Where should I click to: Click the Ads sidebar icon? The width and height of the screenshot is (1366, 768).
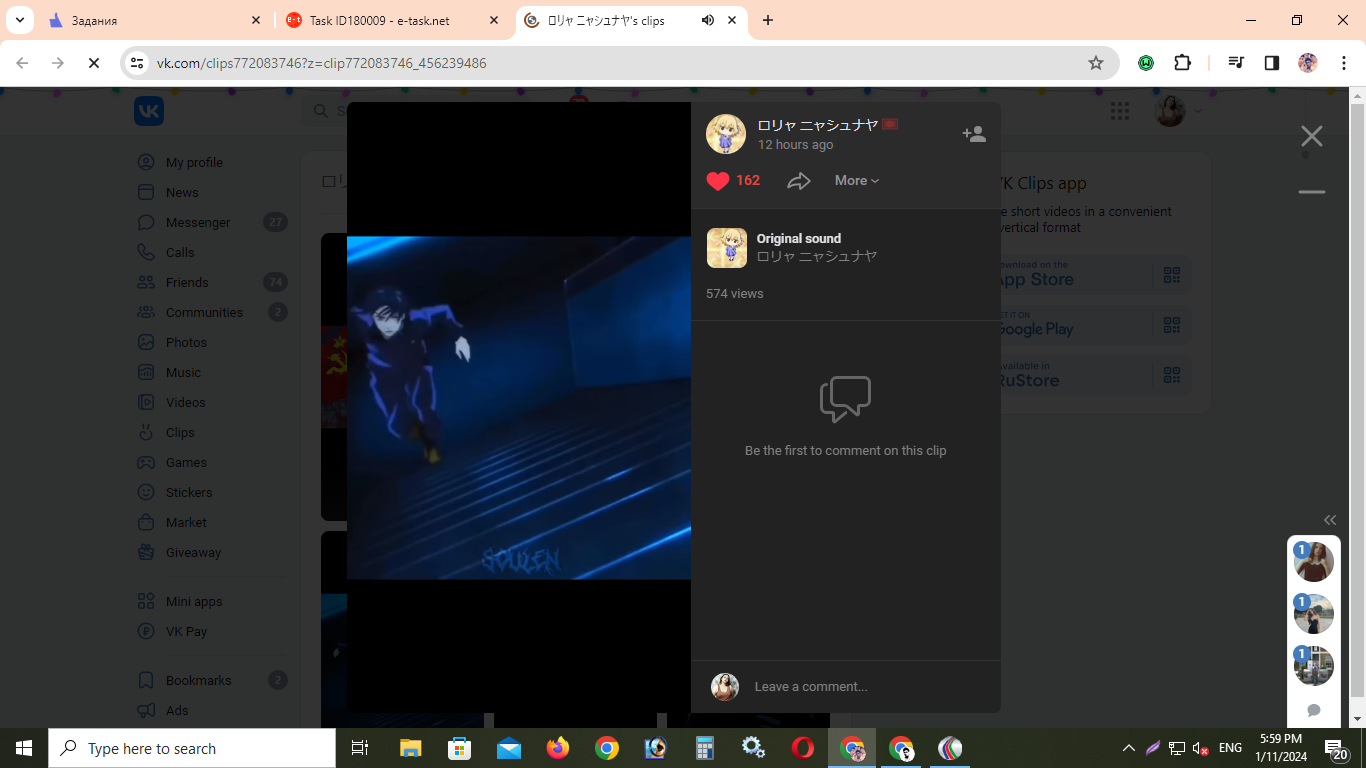click(146, 710)
